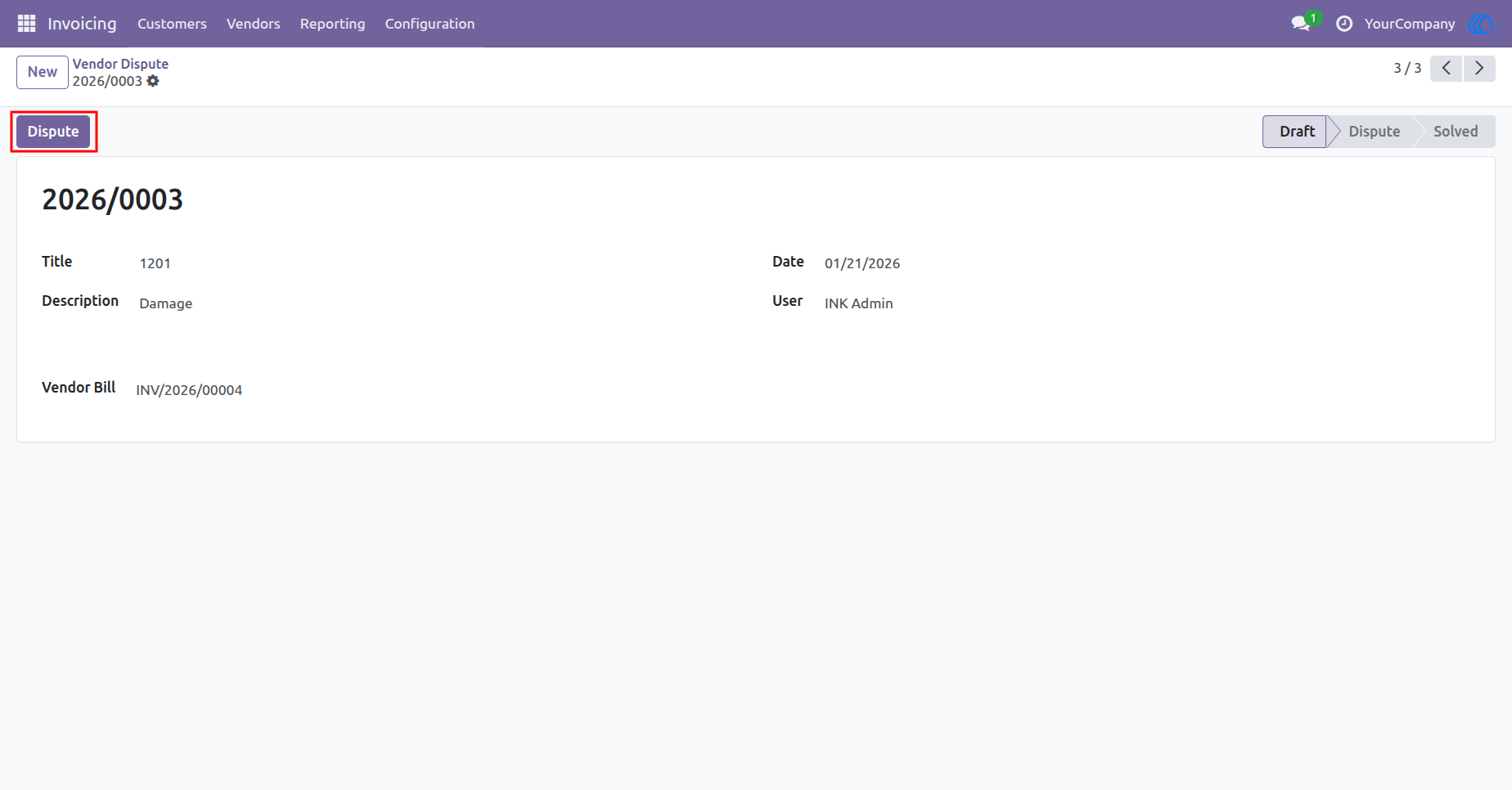The width and height of the screenshot is (1512, 790).
Task: Go to the next record arrow
Action: click(x=1479, y=69)
